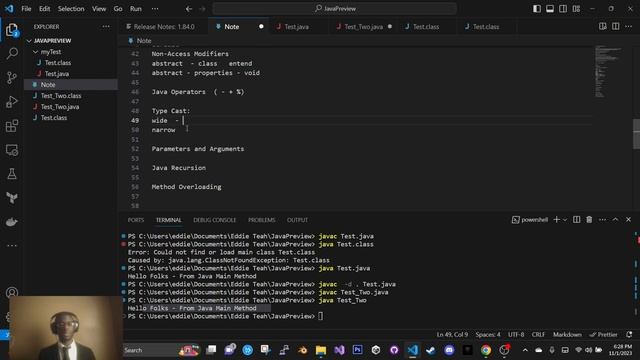Viewport: 640px width, 360px height.
Task: Open File Explorer from taskbar
Action: (321, 350)
